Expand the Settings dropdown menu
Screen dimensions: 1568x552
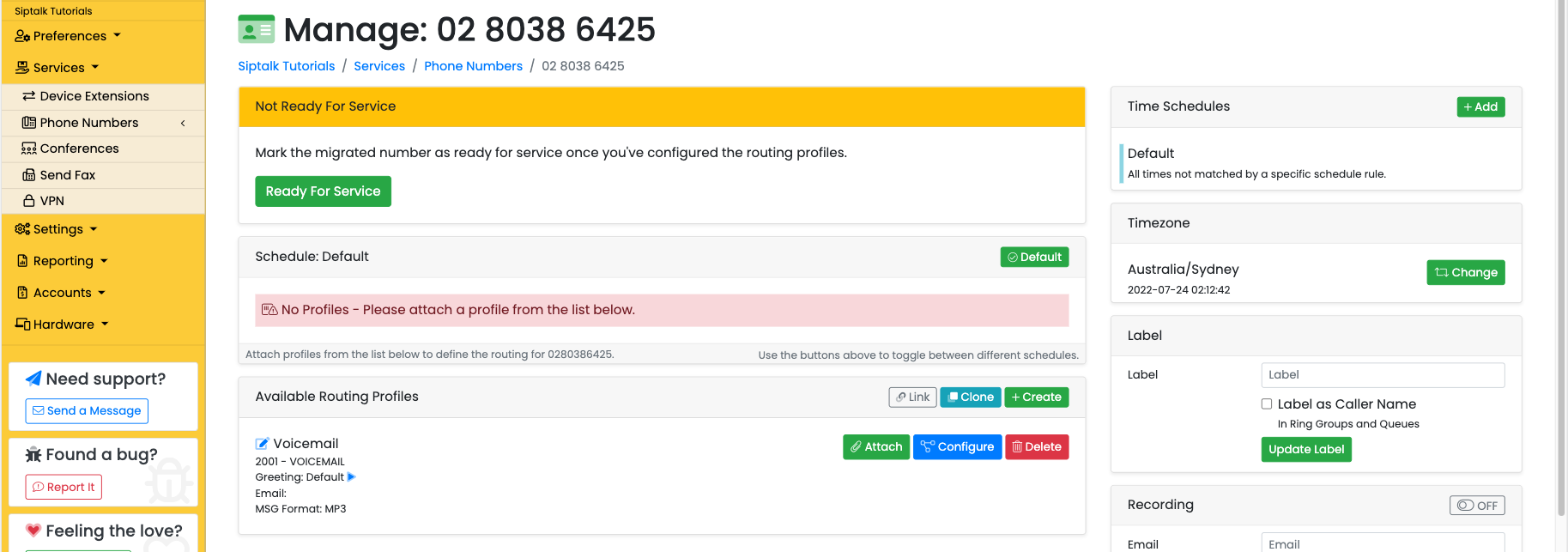94,229
